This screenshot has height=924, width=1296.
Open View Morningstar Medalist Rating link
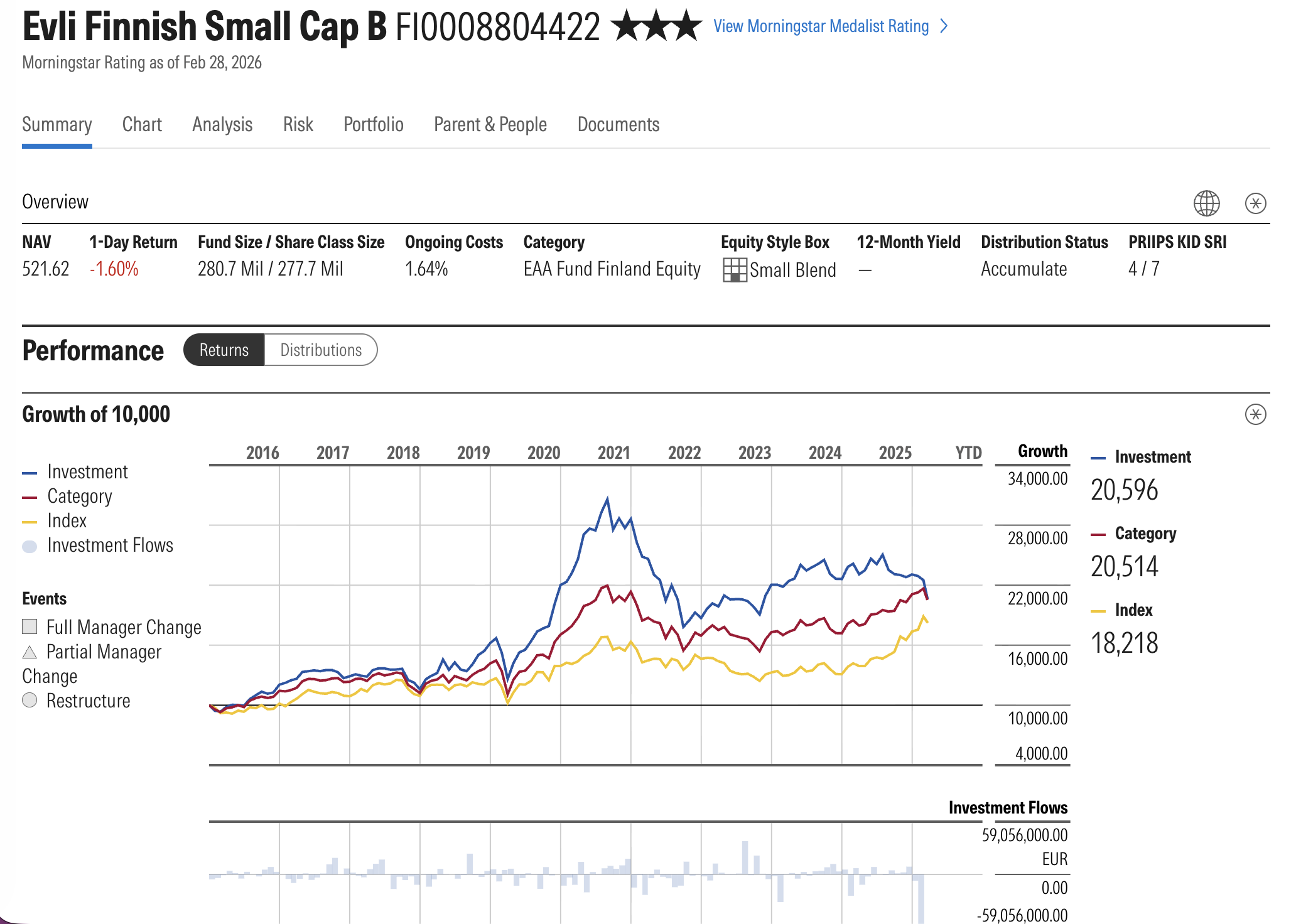(x=821, y=26)
